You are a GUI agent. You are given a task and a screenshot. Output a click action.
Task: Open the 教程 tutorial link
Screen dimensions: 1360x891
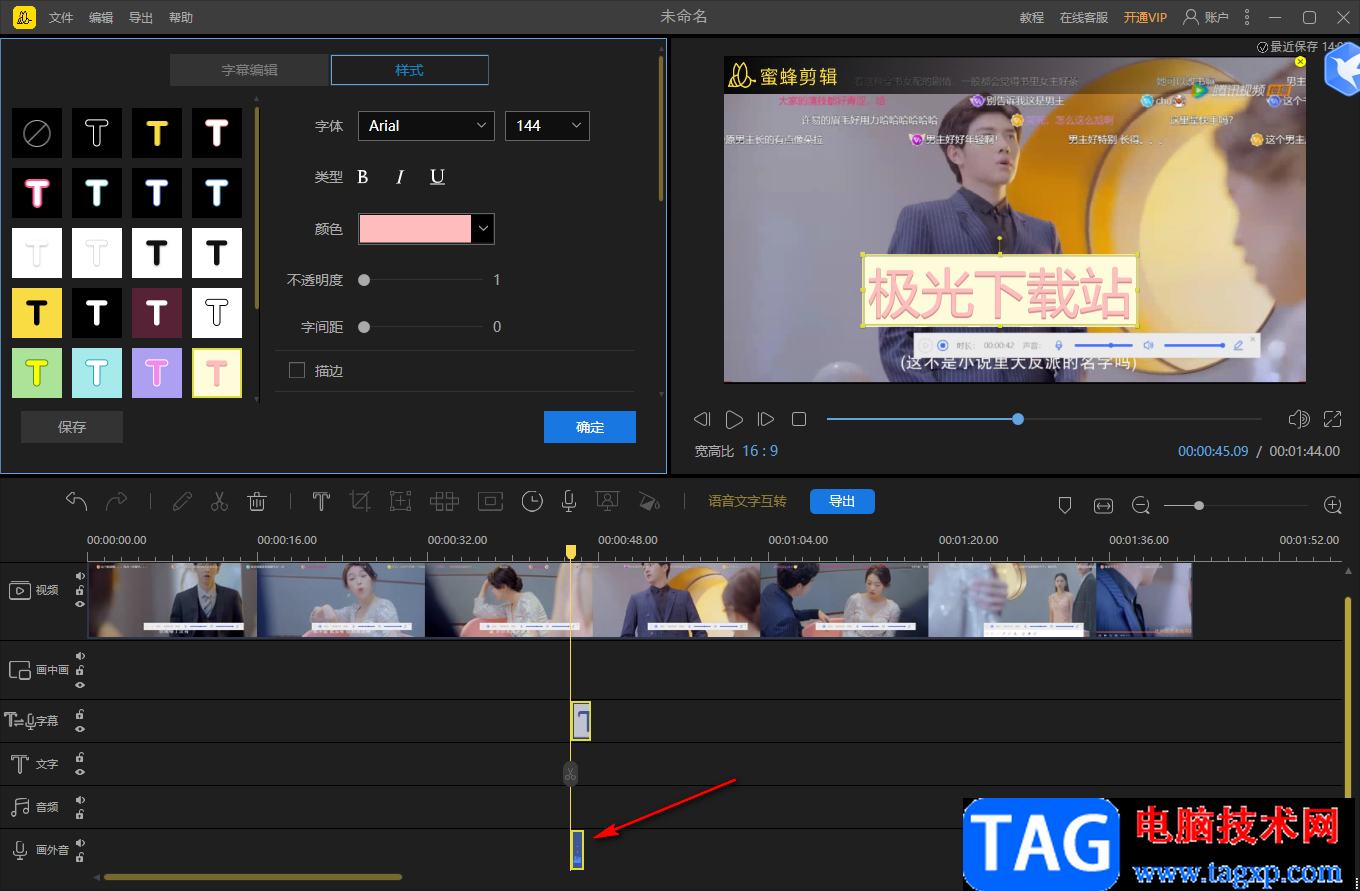[x=1032, y=17]
